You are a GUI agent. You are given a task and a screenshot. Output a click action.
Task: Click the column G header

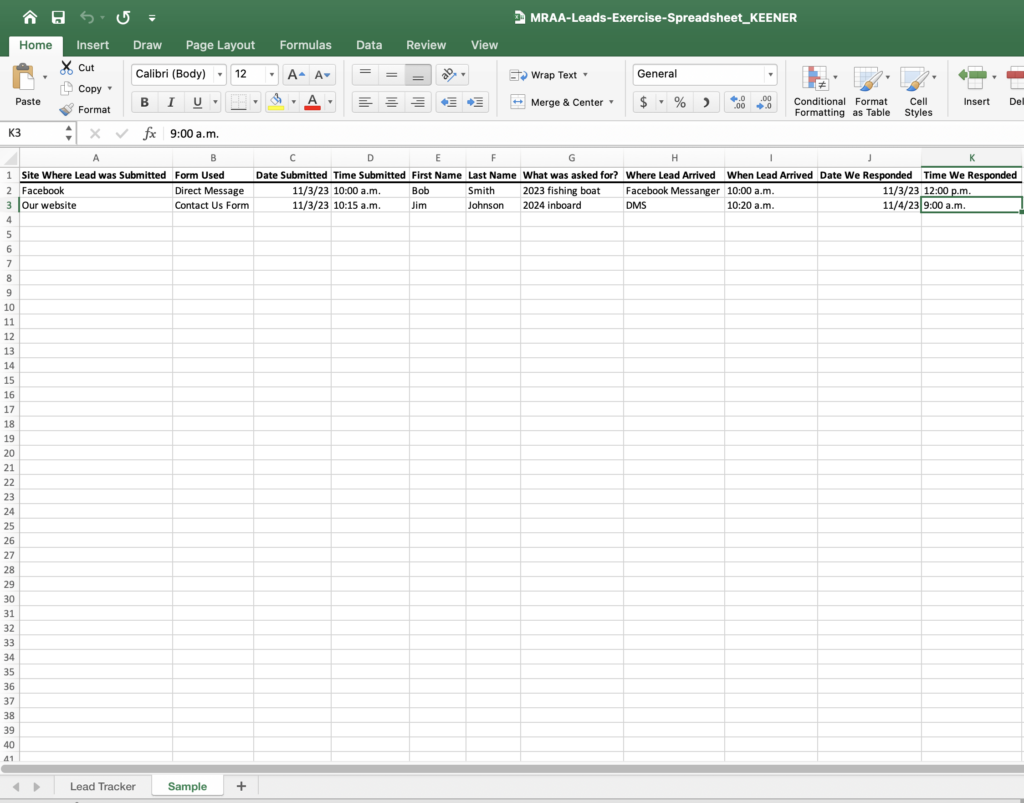click(571, 158)
